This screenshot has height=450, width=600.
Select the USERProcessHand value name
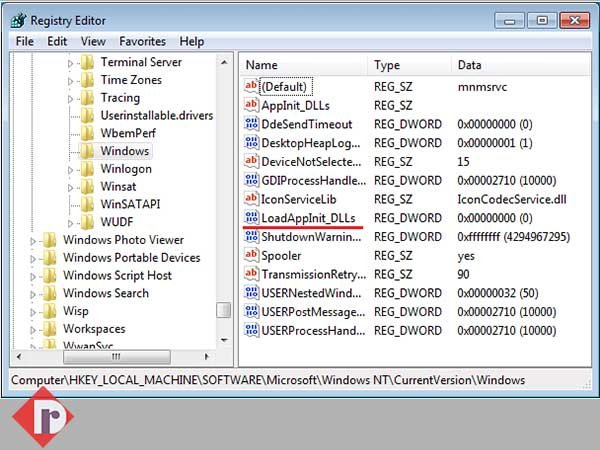tap(313, 331)
